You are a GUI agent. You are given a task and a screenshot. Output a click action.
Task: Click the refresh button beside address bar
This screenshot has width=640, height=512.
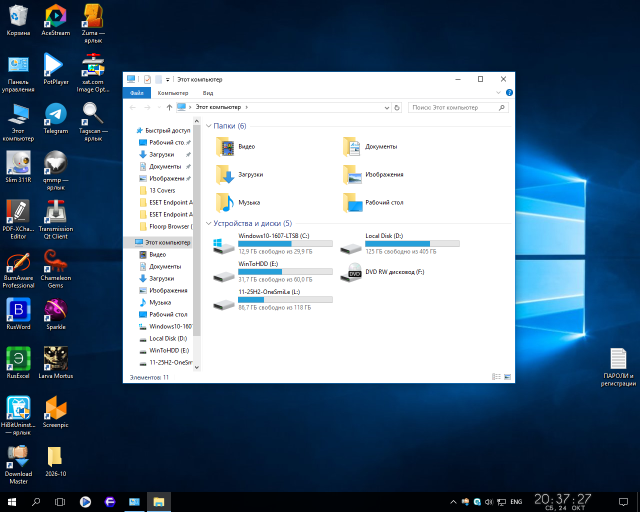click(397, 107)
